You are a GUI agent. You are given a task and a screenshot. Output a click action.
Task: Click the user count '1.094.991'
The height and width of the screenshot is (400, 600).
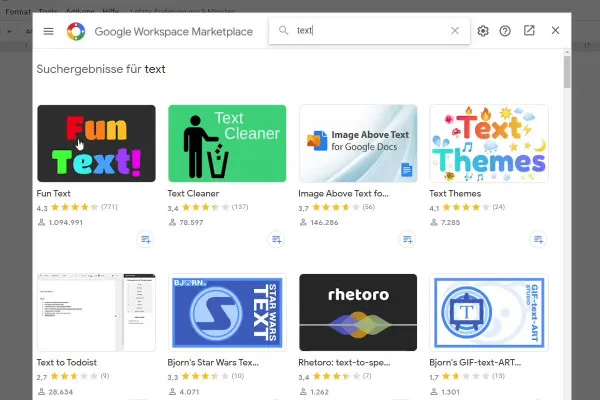point(65,222)
